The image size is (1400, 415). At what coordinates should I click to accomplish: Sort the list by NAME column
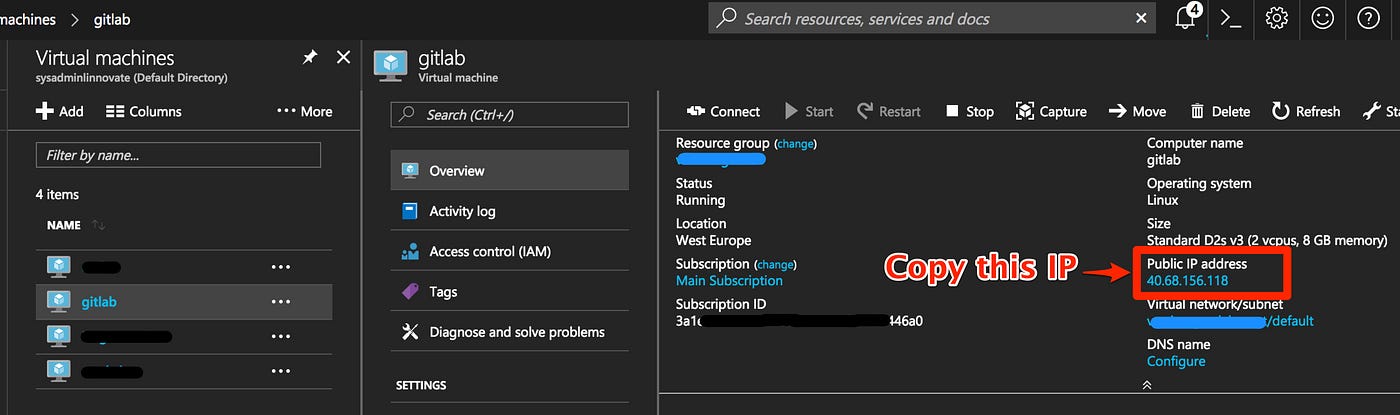point(76,225)
